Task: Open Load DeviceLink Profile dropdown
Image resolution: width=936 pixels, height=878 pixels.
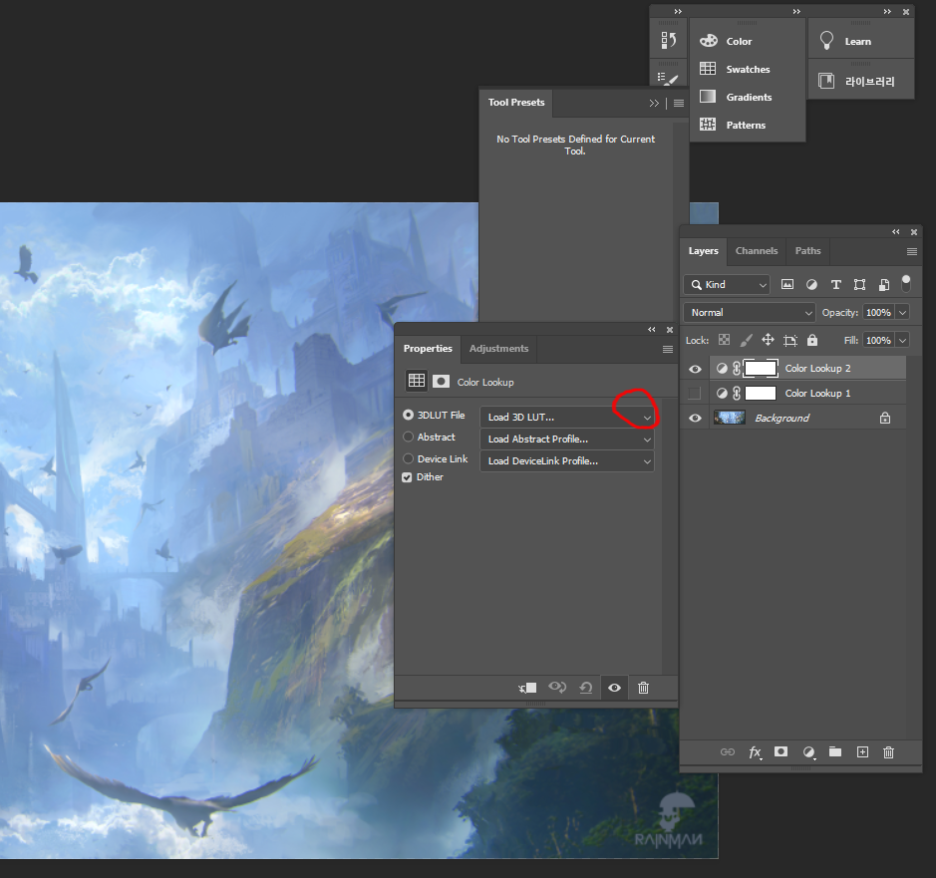Action: click(x=567, y=461)
